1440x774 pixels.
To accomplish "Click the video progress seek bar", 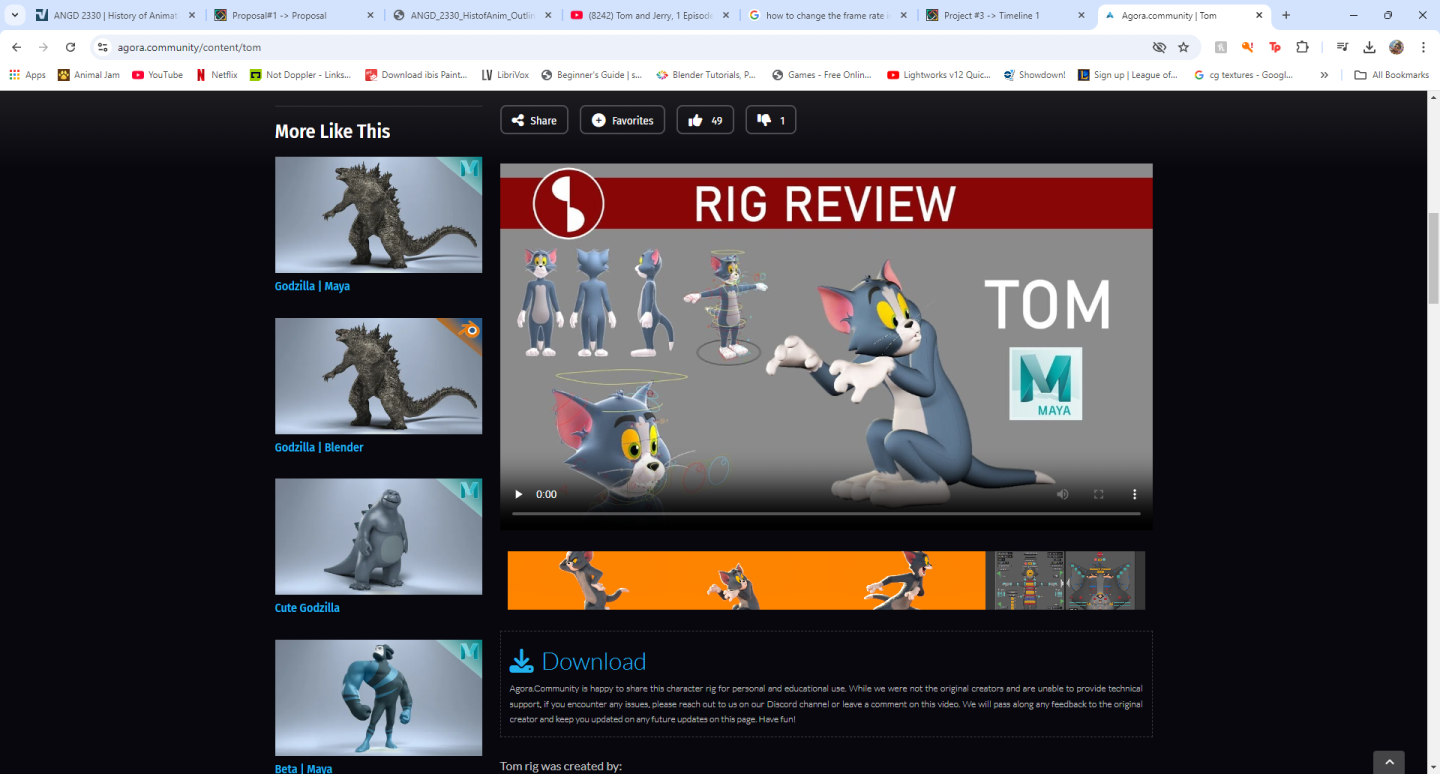I will (826, 513).
